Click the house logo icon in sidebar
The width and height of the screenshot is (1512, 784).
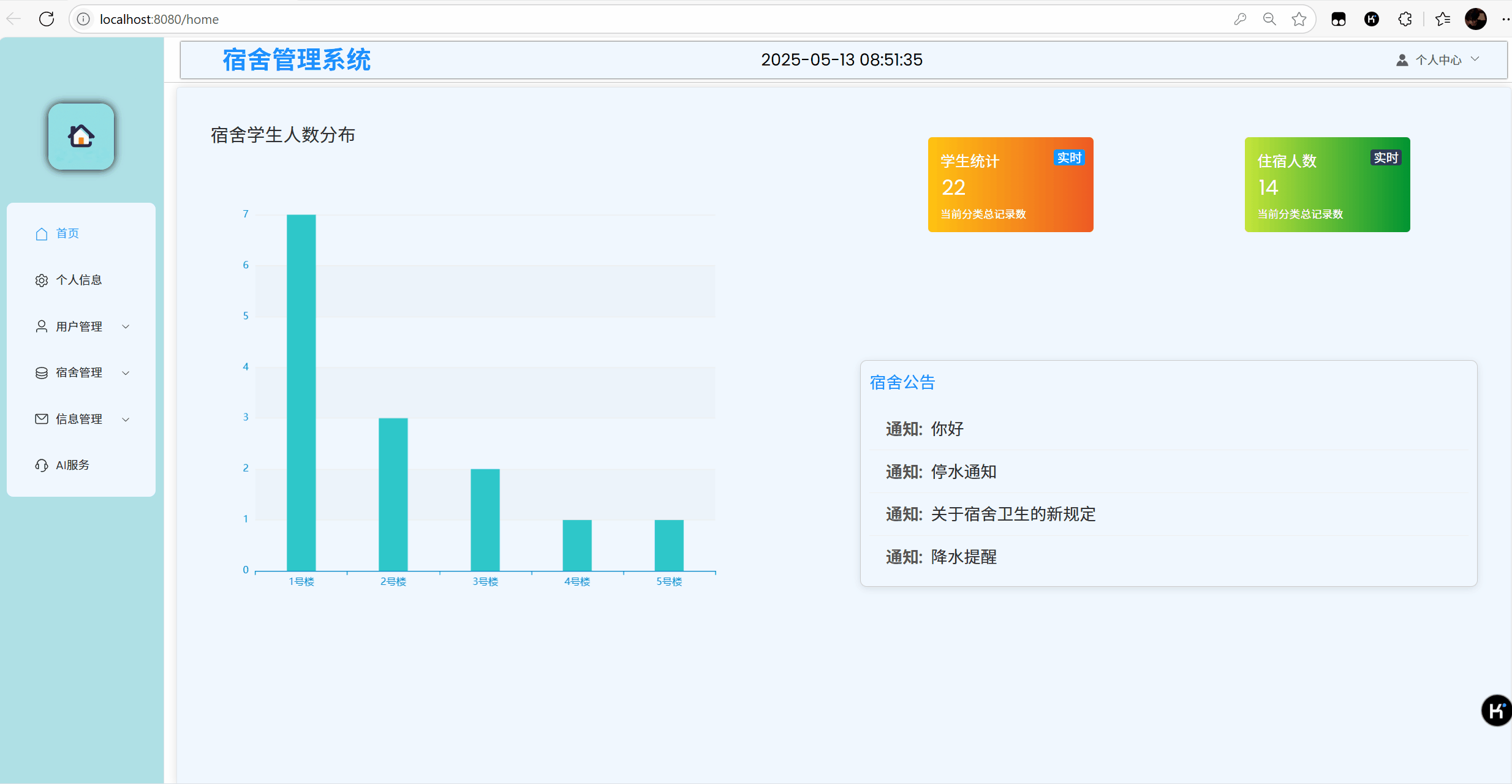[x=81, y=136]
